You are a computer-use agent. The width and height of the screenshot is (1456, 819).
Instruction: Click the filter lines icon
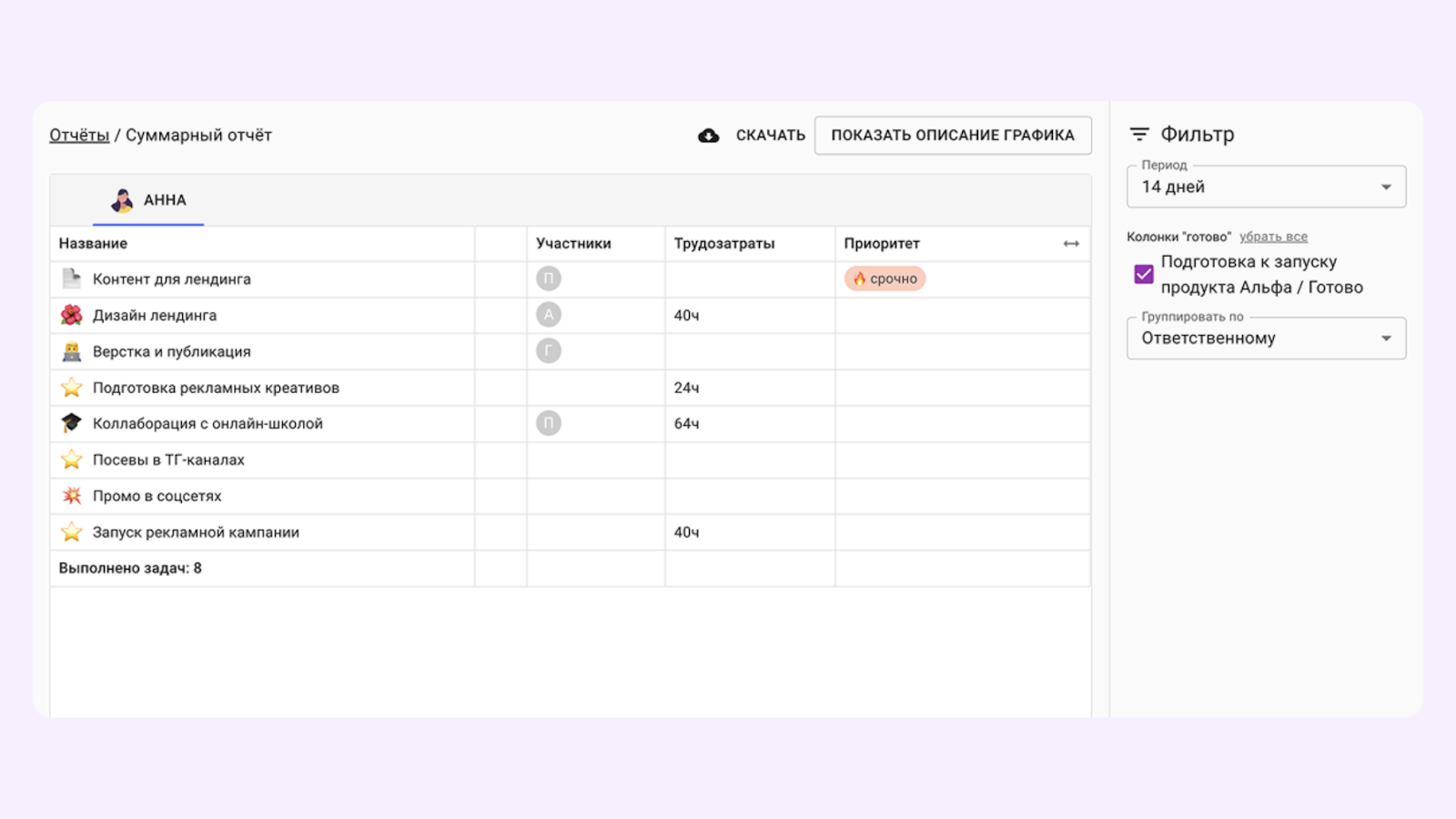(1138, 135)
